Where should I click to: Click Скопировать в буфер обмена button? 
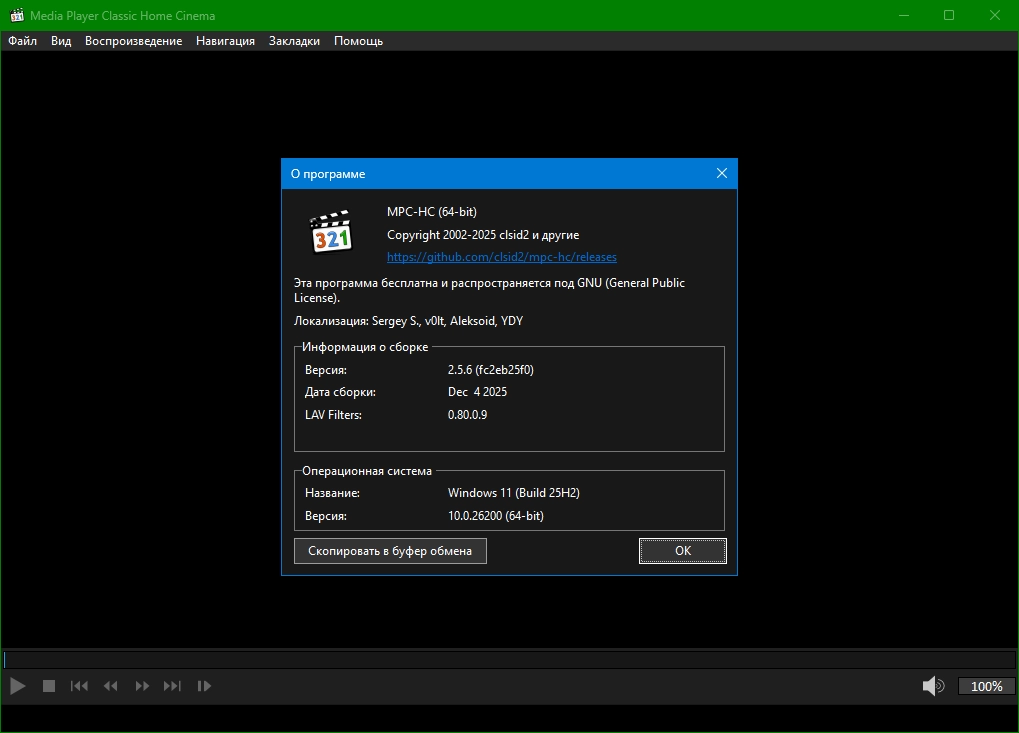390,551
